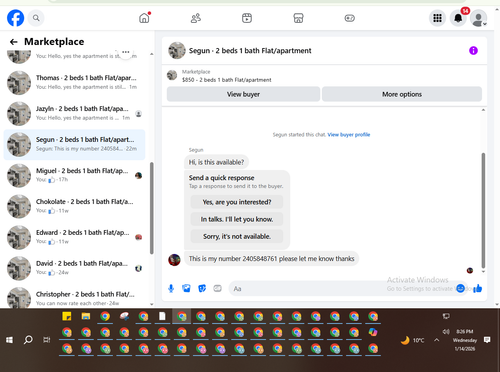
Task: Open Thomas conversation in chat list
Action: 74,82
